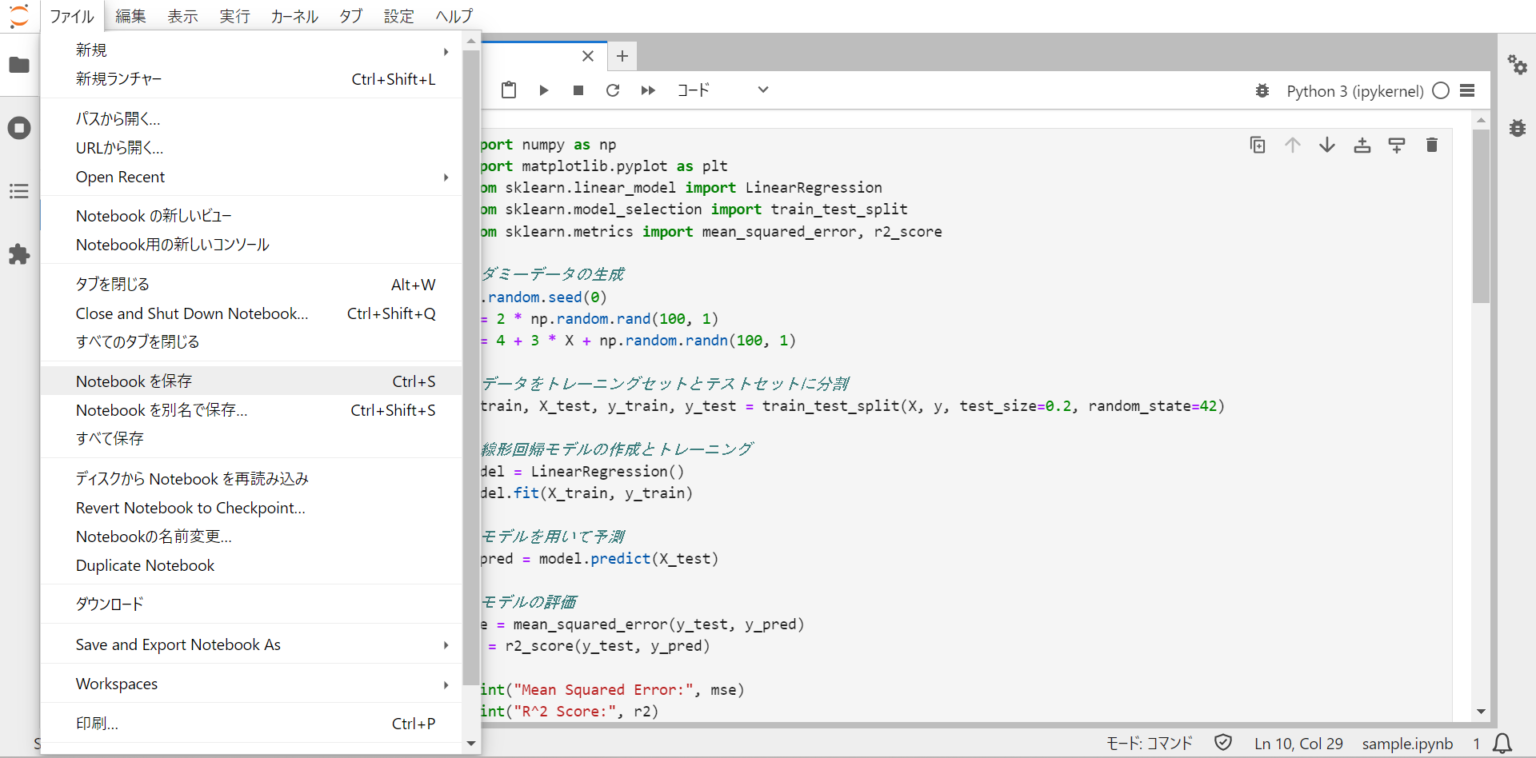Open the file browser sidebar icon

[x=19, y=65]
